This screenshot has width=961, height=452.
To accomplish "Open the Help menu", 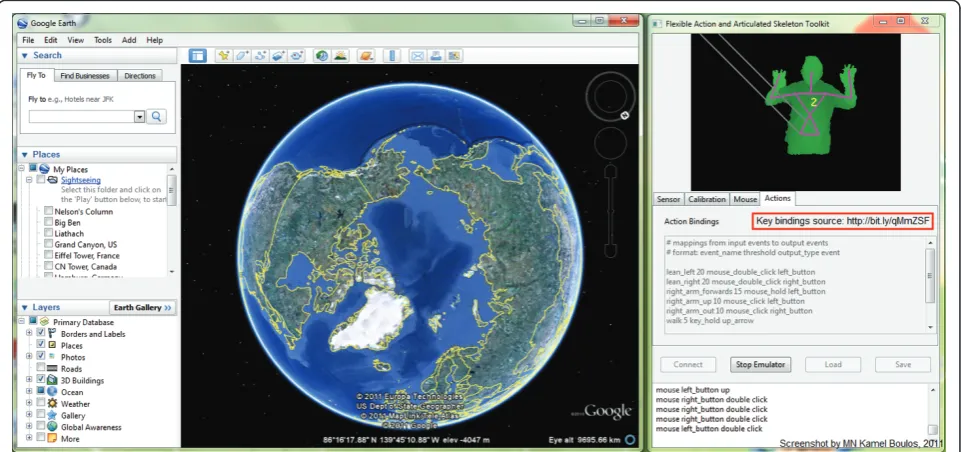I will click(154, 40).
